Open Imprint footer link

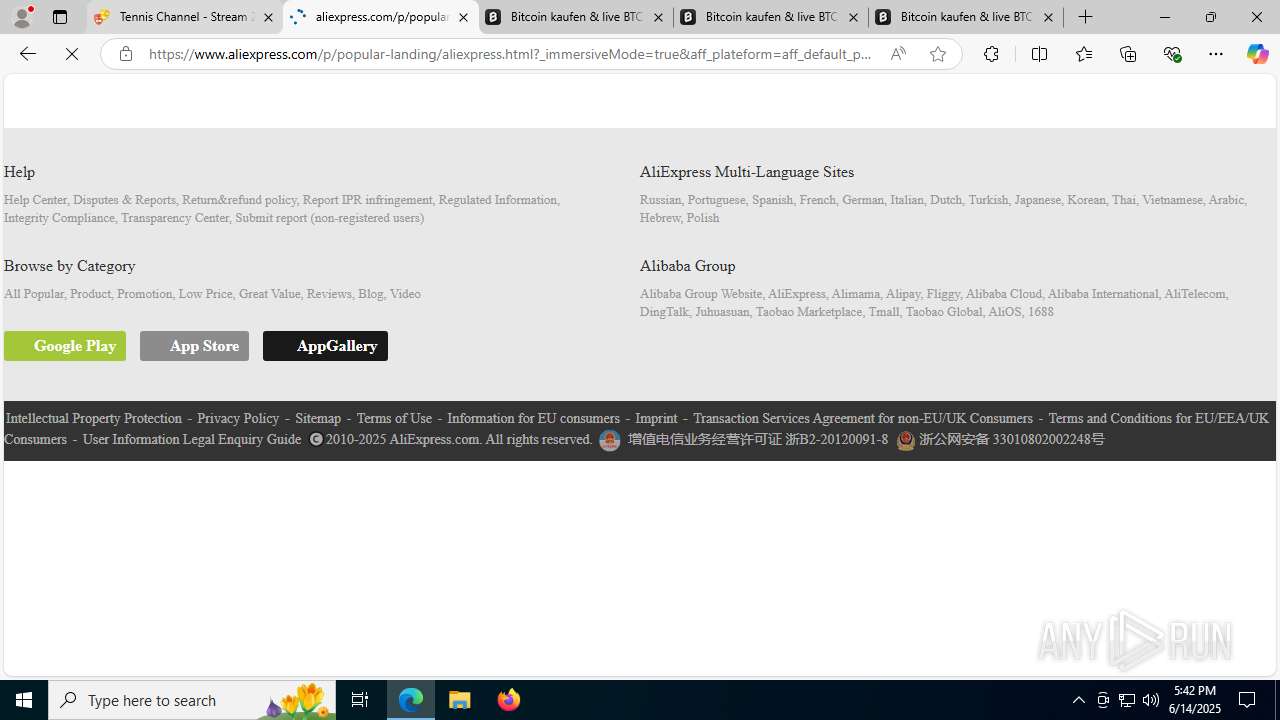point(656,419)
